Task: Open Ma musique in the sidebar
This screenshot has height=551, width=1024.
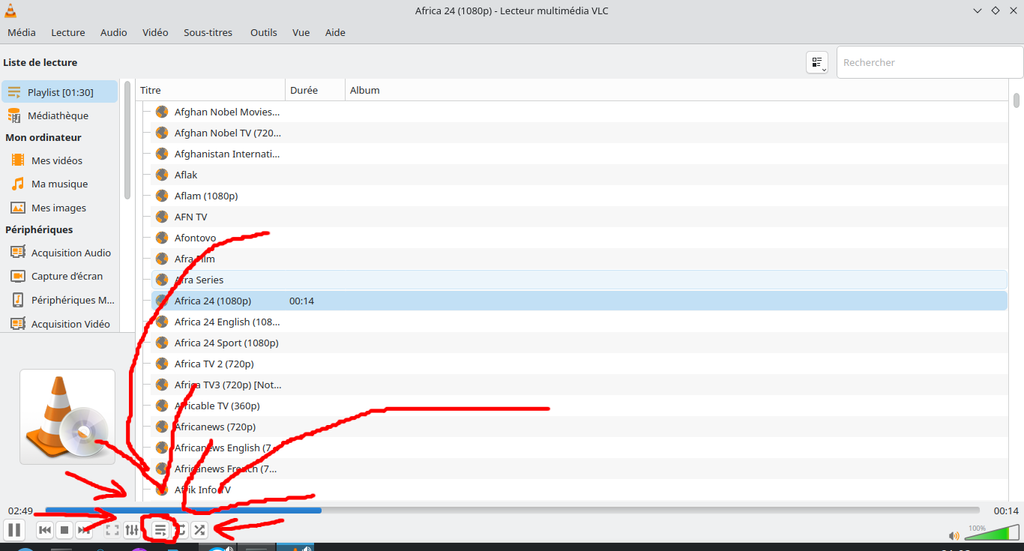Action: click(60, 184)
